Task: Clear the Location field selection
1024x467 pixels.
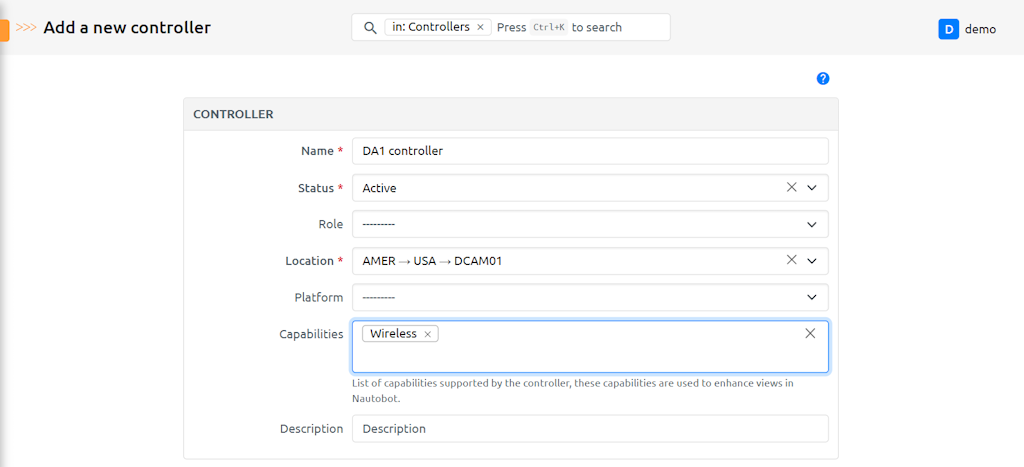Action: click(791, 260)
